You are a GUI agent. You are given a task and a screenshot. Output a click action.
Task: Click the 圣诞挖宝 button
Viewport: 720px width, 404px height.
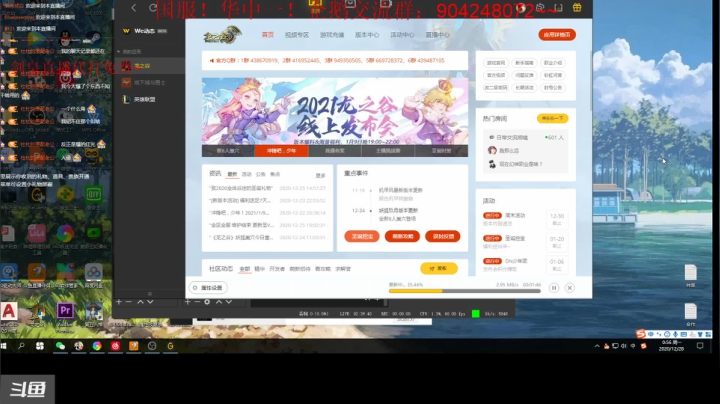[x=362, y=236]
